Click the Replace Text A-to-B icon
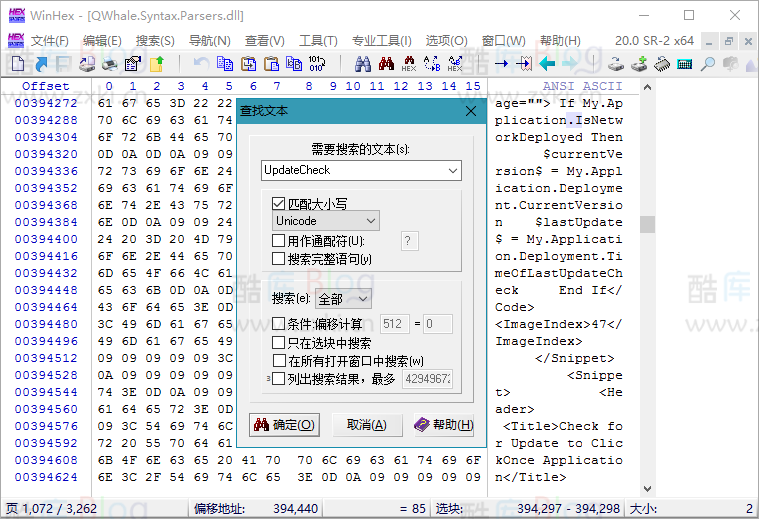The width and height of the screenshot is (759, 519). coord(432,63)
